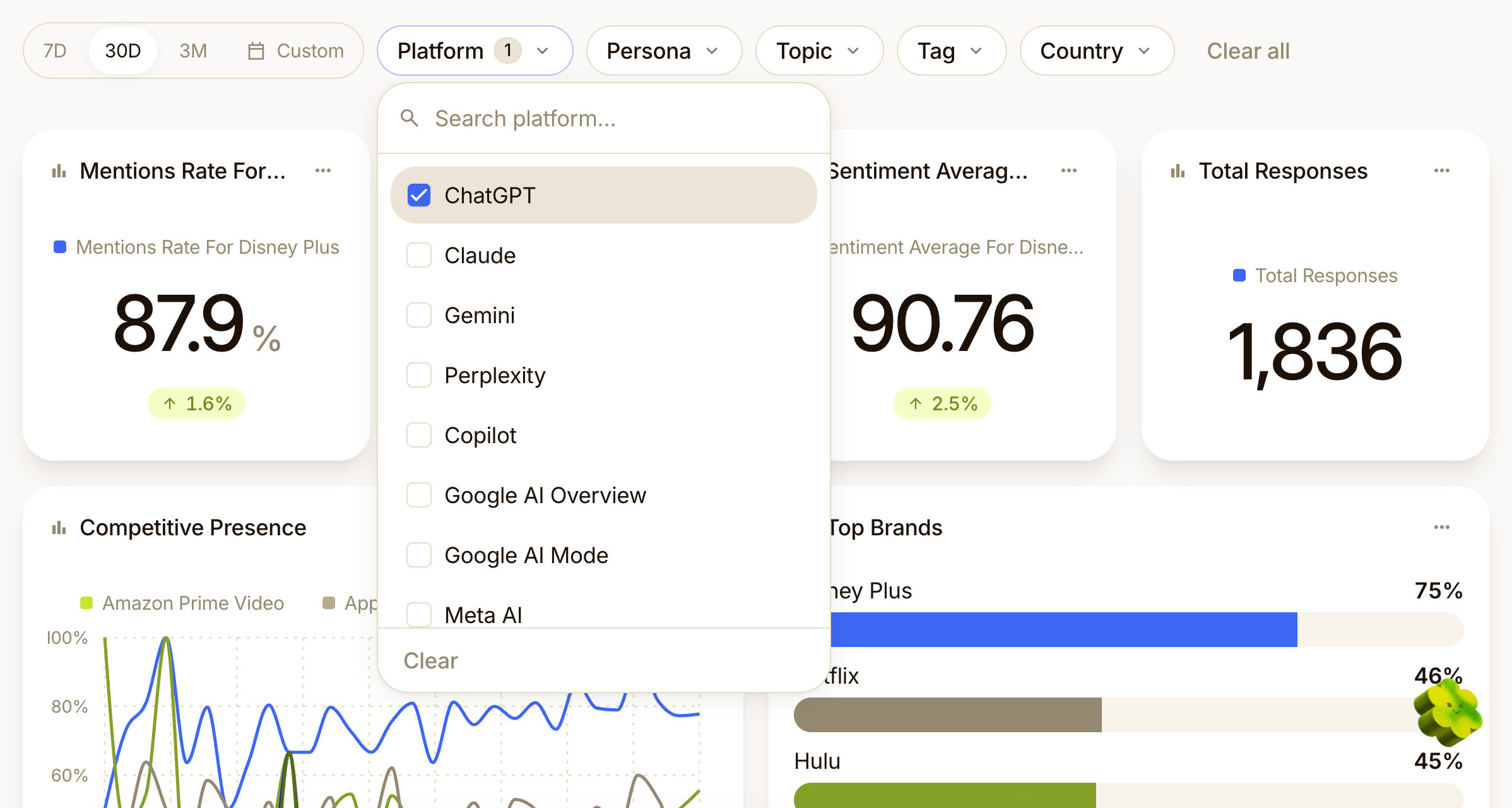
Task: Click the Hulu brand label
Action: (x=817, y=761)
